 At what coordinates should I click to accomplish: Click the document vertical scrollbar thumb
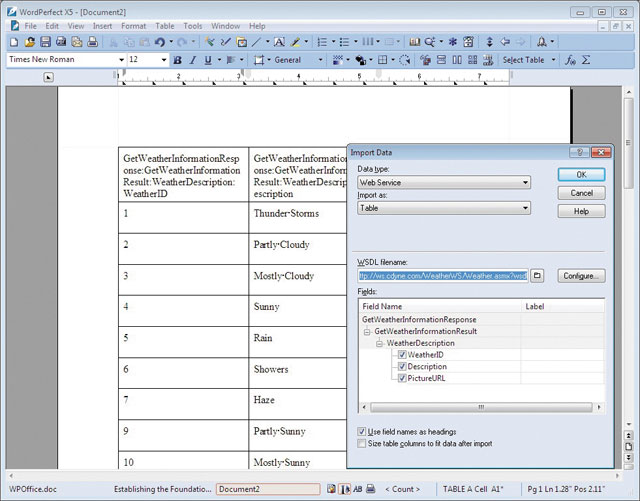tap(629, 143)
